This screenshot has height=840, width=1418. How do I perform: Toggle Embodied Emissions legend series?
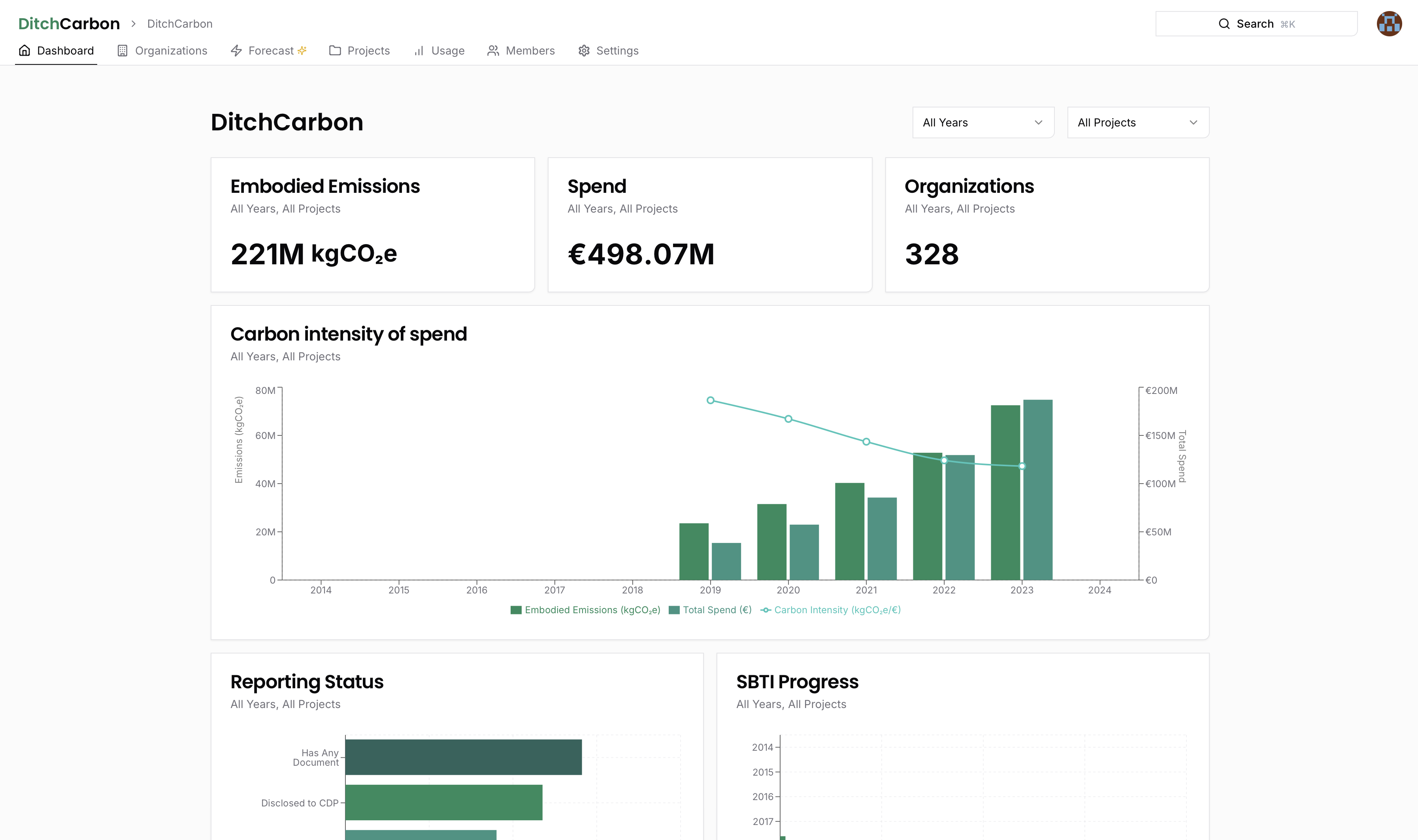coord(585,610)
